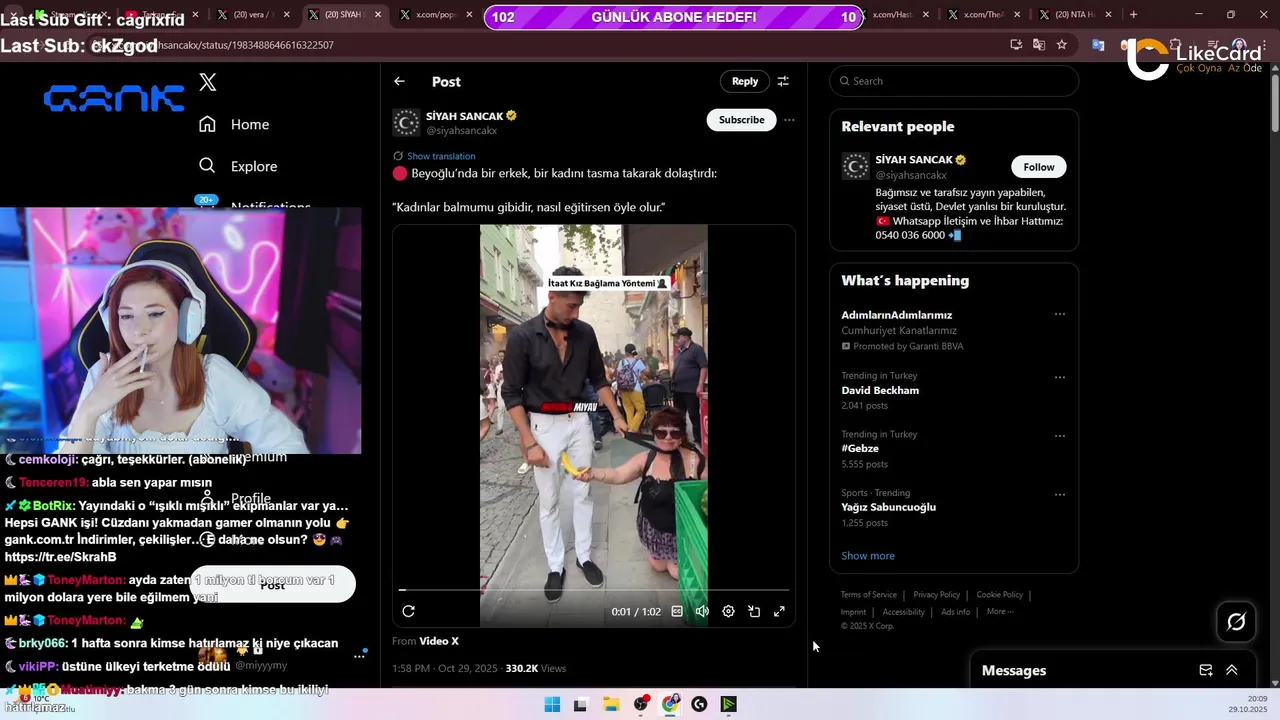This screenshot has width=1280, height=720.
Task: Open video playback settings gear
Action: pyautogui.click(x=728, y=611)
